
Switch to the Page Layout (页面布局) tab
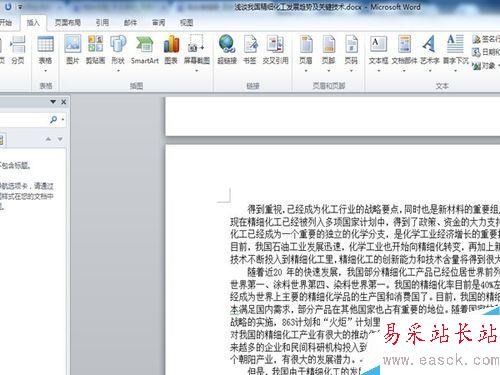coord(68,22)
